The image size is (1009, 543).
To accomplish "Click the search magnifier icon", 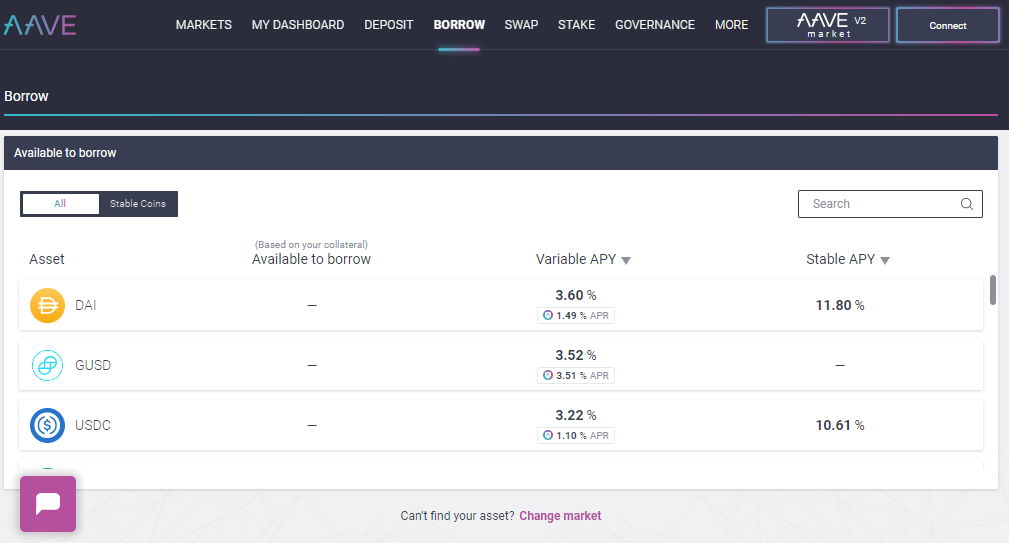I will point(967,204).
